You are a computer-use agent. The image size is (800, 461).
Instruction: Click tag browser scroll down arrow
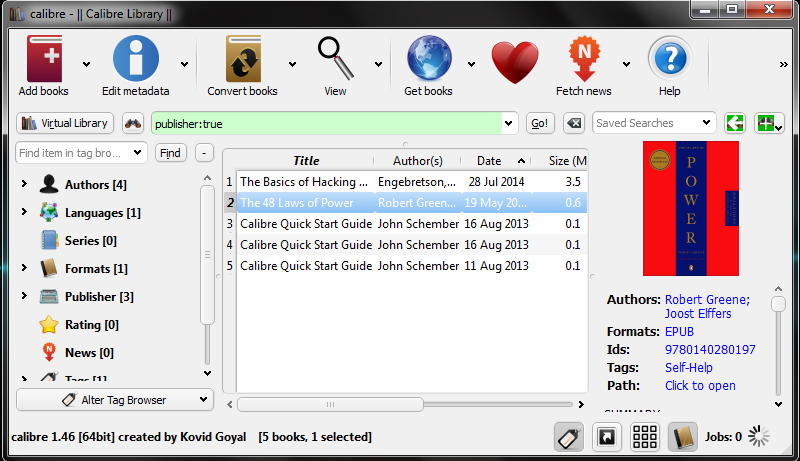[207, 373]
